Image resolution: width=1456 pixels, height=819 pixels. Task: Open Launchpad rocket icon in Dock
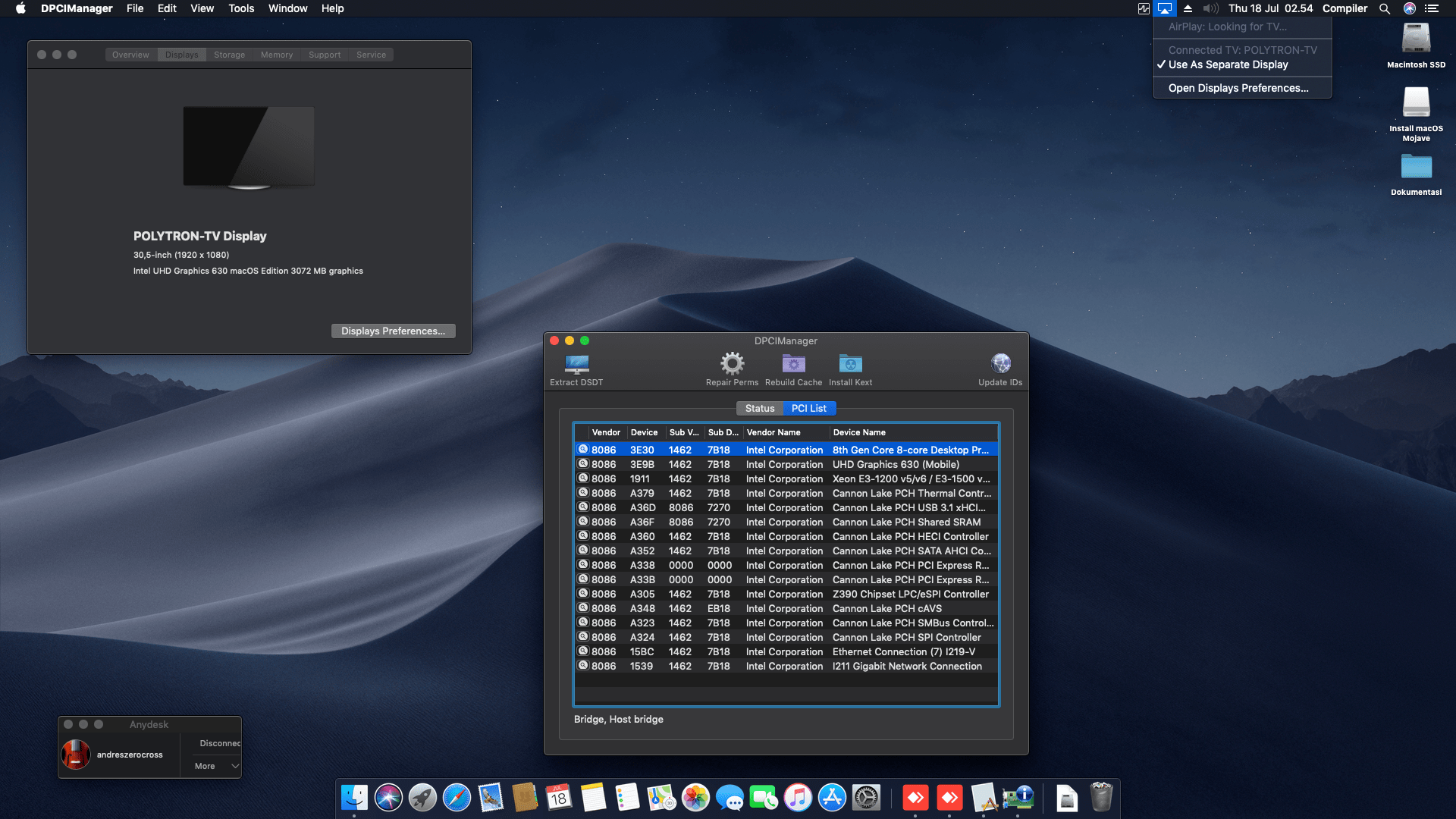click(x=422, y=798)
